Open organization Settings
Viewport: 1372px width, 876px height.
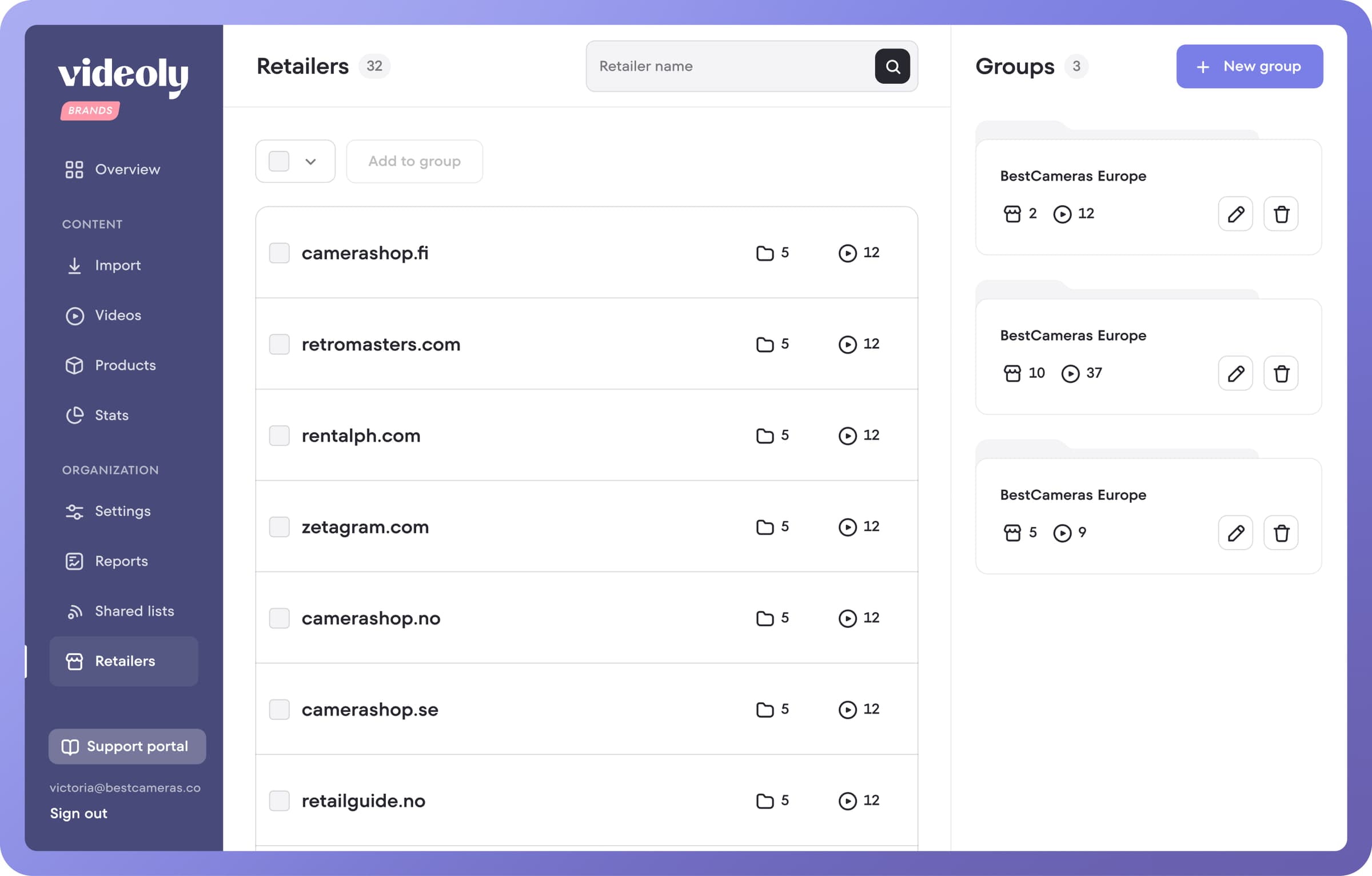pos(108,511)
